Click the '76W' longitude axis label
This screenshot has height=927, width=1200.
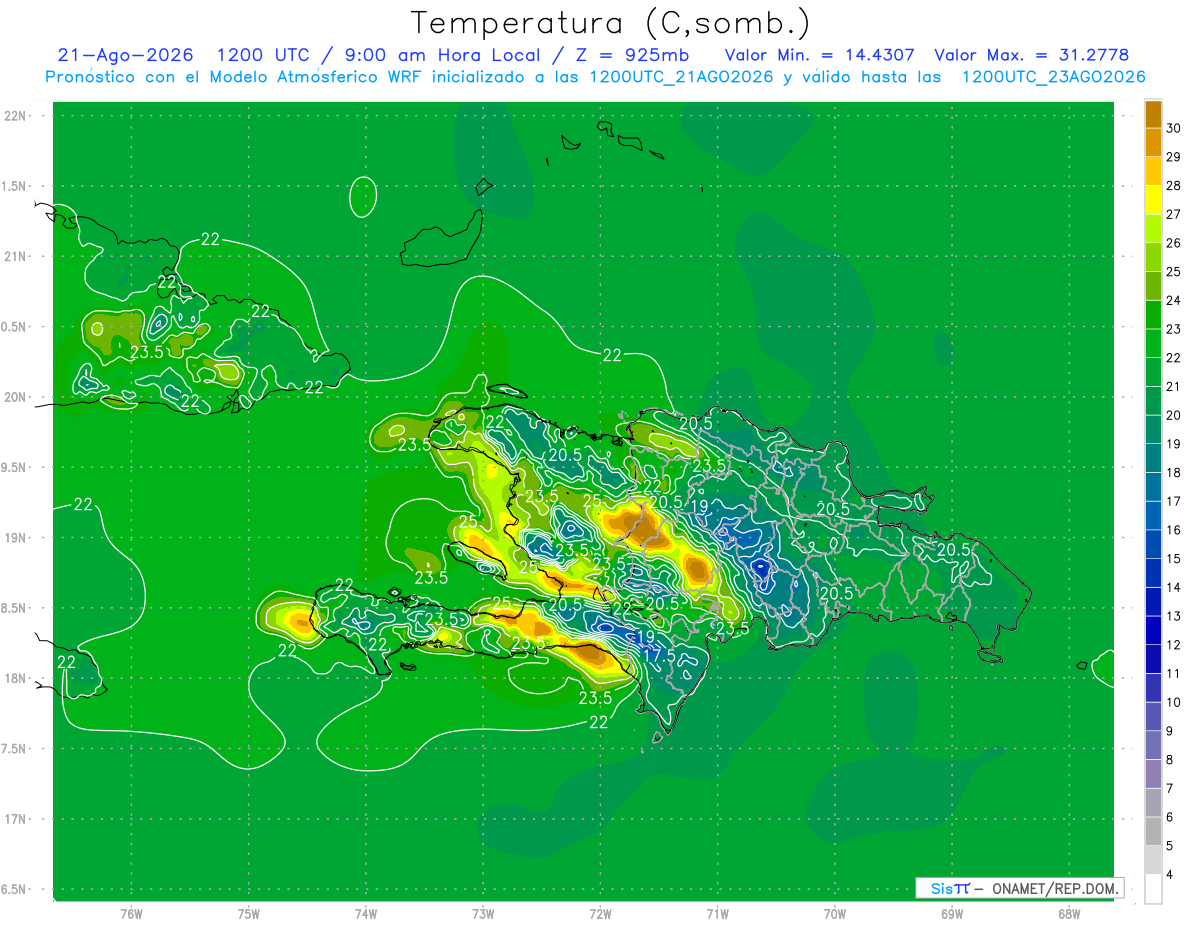[x=132, y=913]
